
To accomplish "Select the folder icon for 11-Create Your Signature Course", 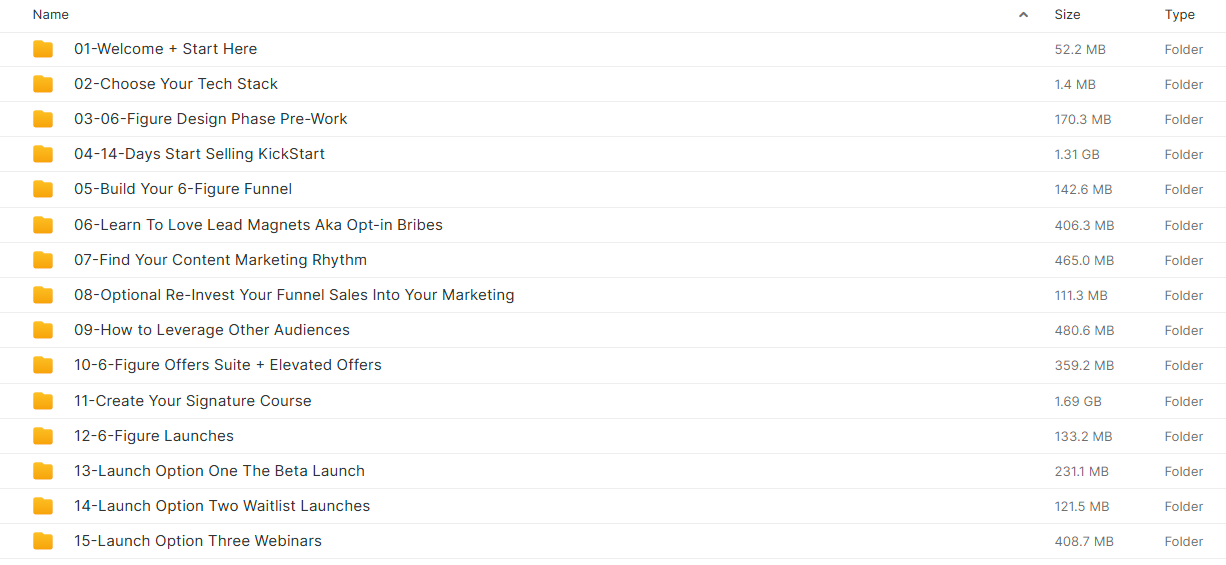I will click(x=43, y=401).
